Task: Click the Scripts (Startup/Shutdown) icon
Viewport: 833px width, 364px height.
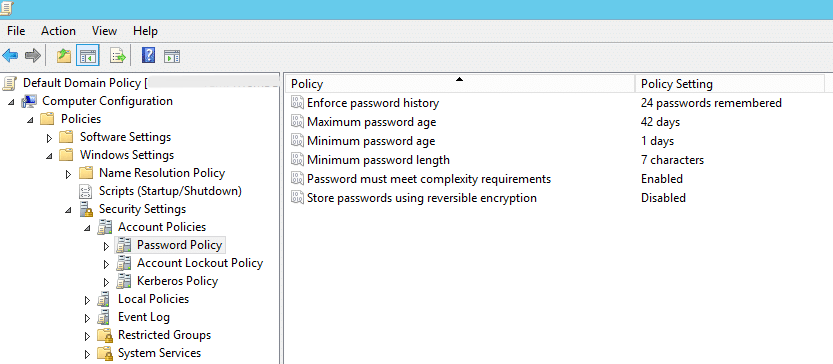Action: pos(85,191)
